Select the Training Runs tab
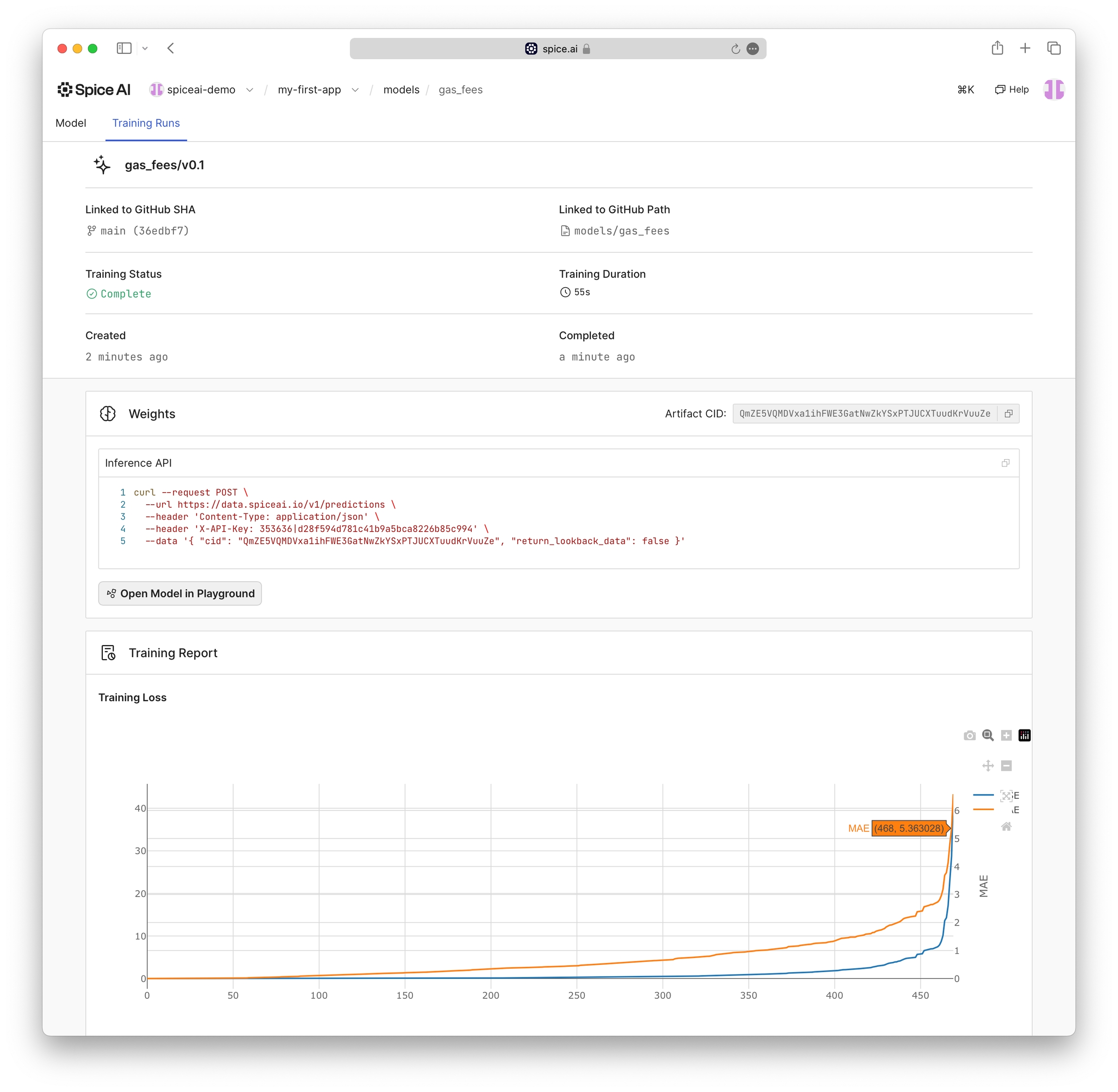Viewport: 1118px width, 1092px height. 146,123
